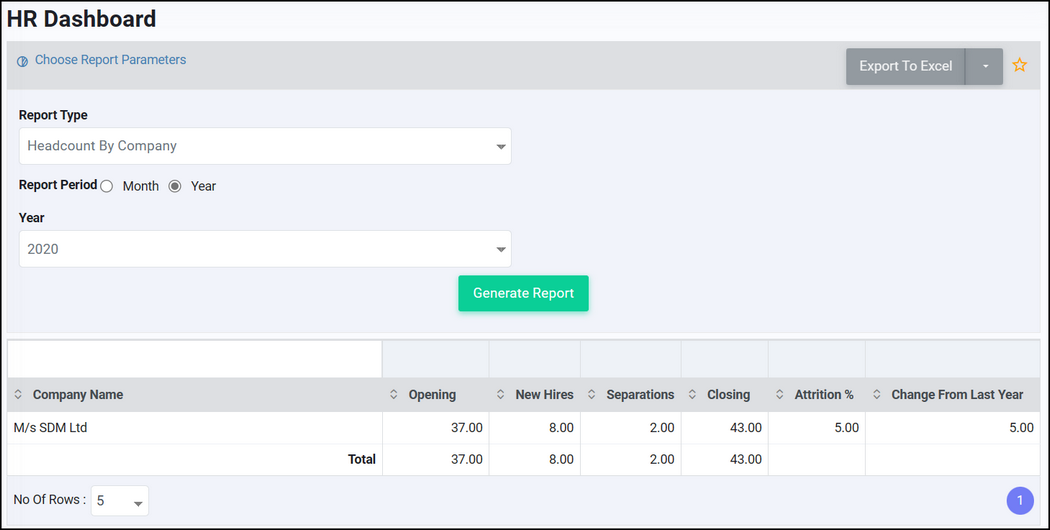Click the M/s SDM Ltd row

523,427
